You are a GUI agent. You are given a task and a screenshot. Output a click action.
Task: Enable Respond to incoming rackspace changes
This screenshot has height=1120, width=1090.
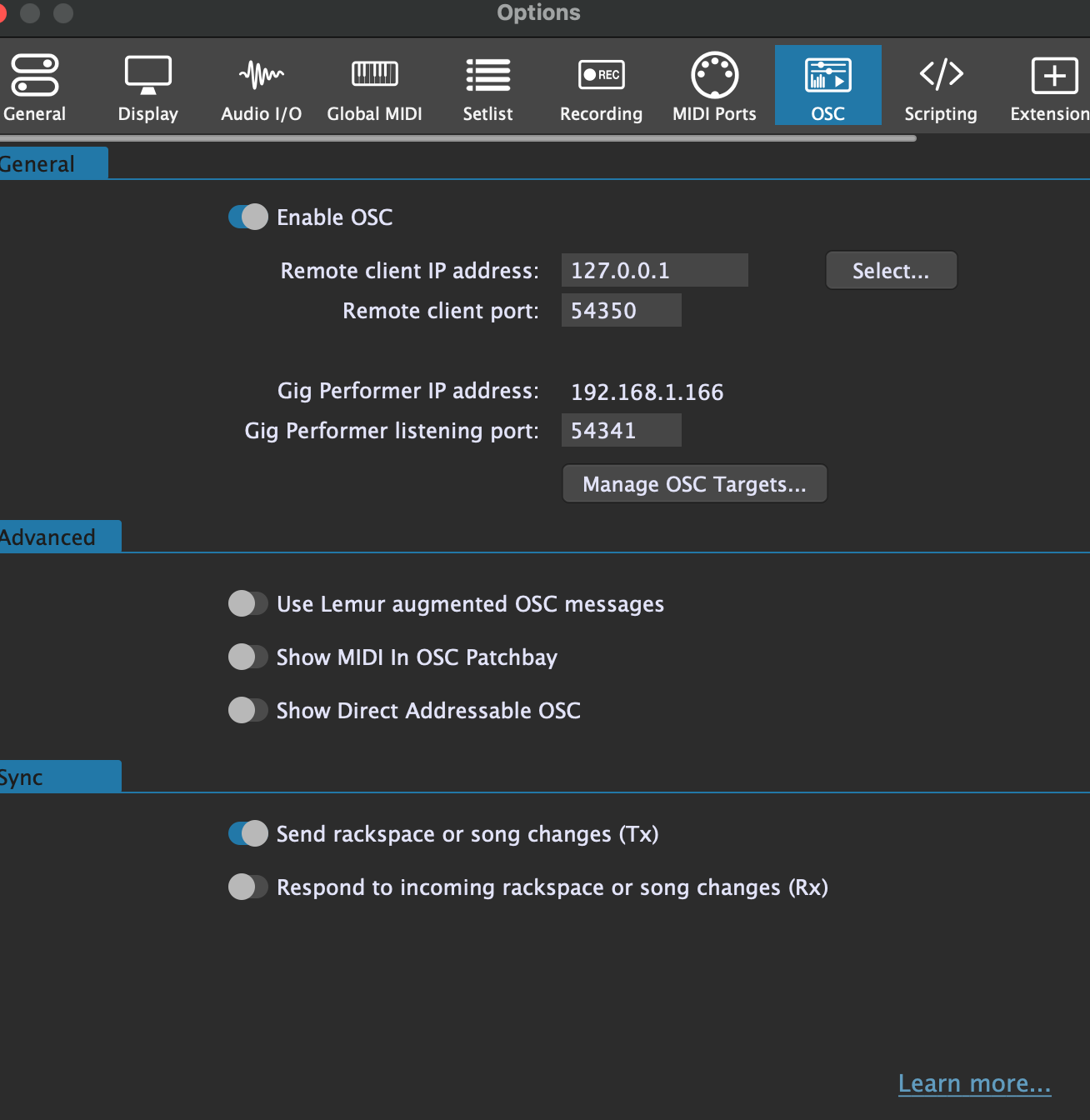tap(248, 887)
